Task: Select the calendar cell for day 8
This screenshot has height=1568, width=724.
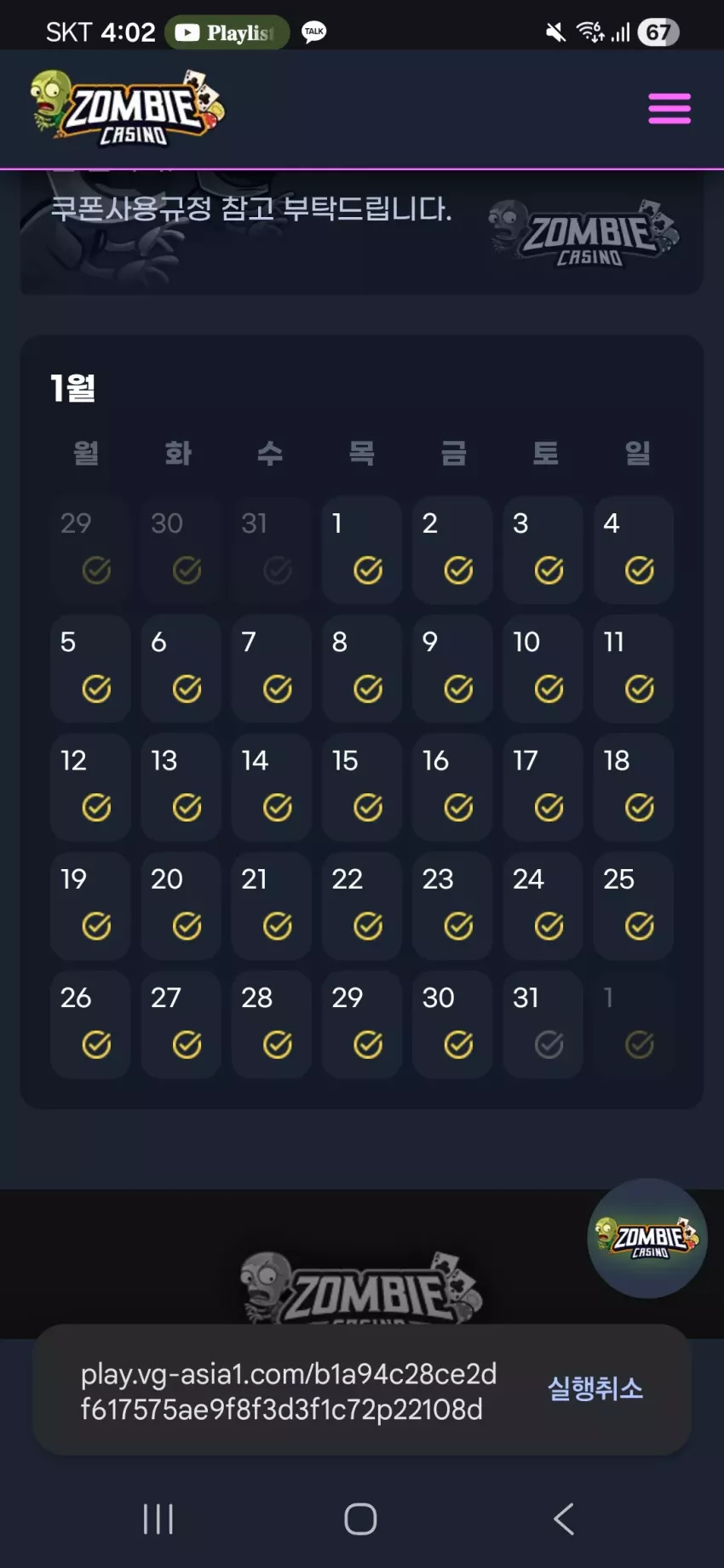Action: pyautogui.click(x=362, y=668)
